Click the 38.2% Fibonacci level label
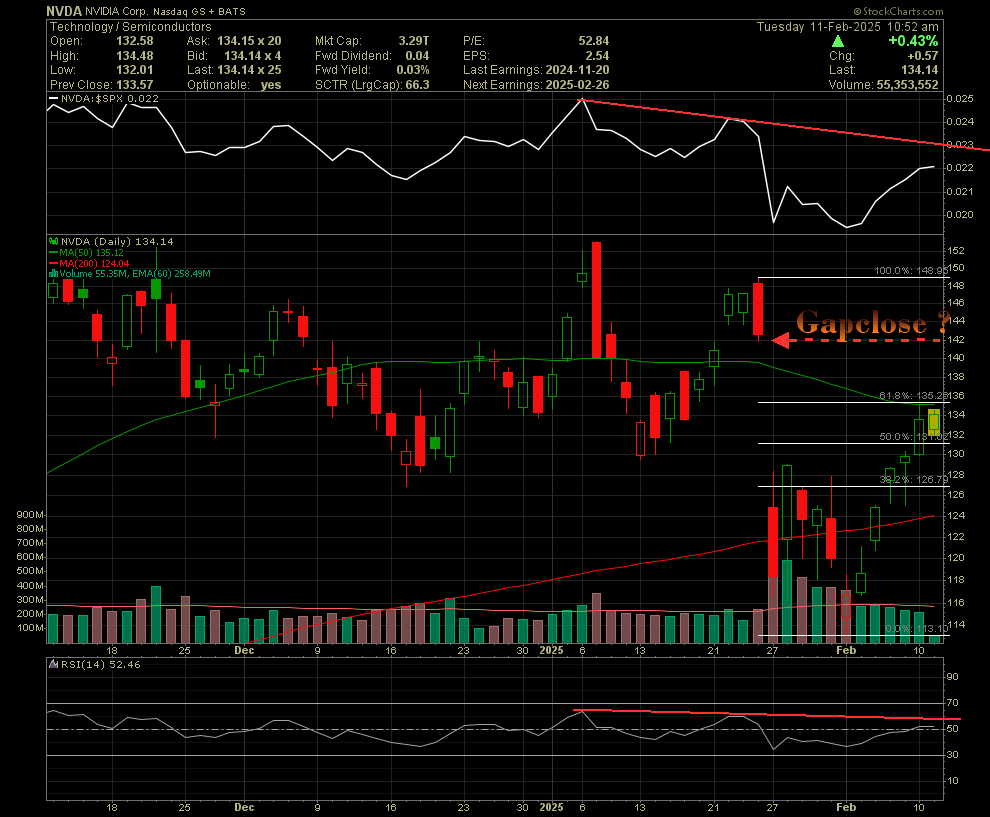 coord(913,480)
